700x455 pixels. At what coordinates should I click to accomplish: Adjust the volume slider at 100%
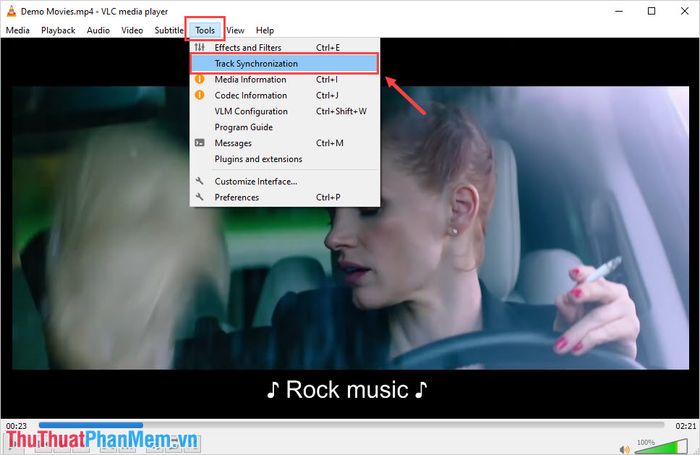(661, 446)
